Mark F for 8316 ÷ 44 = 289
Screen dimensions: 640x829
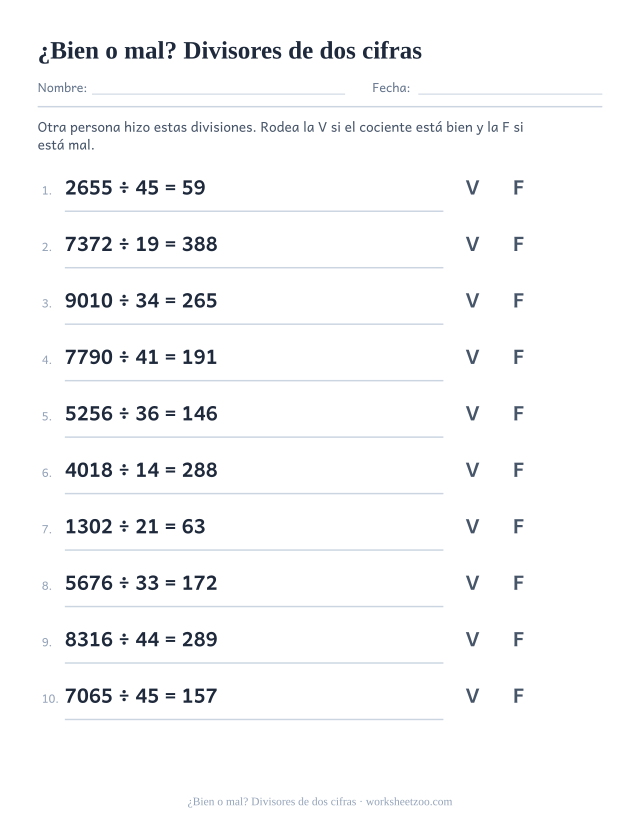(518, 640)
